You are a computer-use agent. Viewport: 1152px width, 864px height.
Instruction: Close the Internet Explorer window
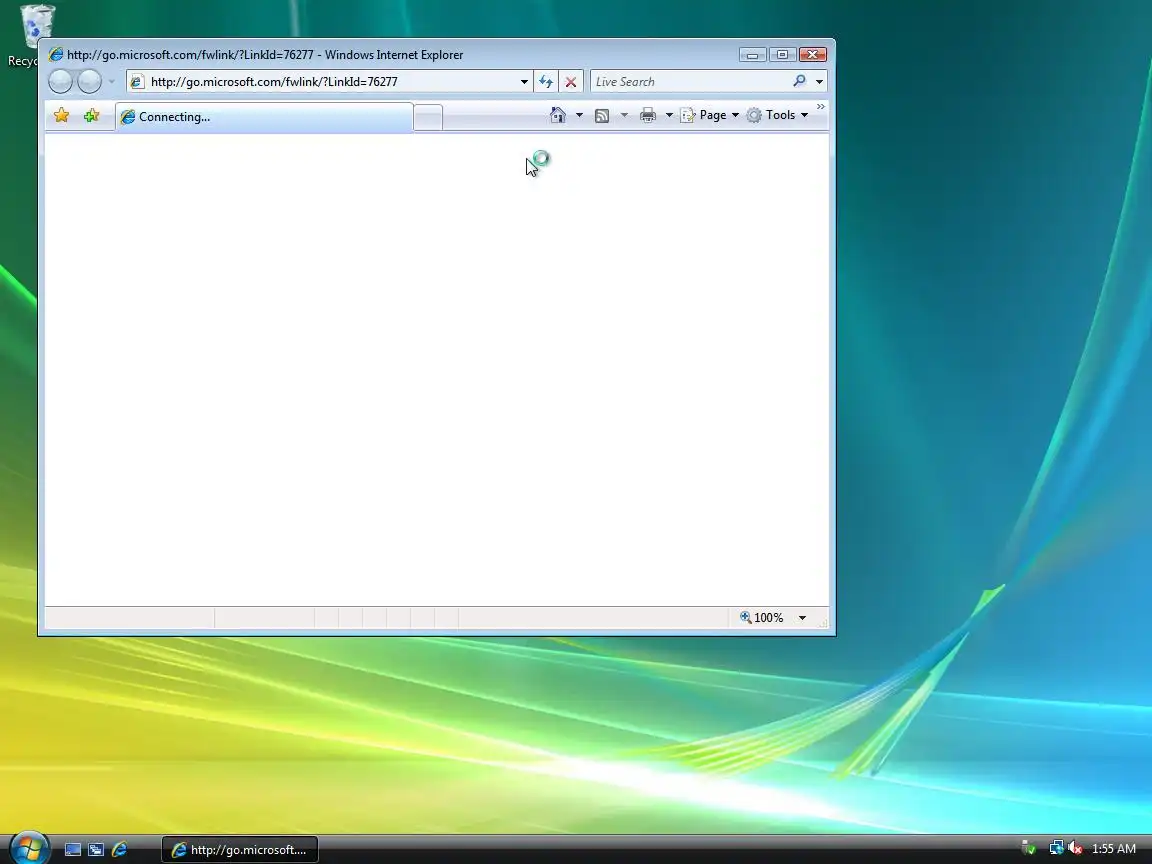point(813,54)
